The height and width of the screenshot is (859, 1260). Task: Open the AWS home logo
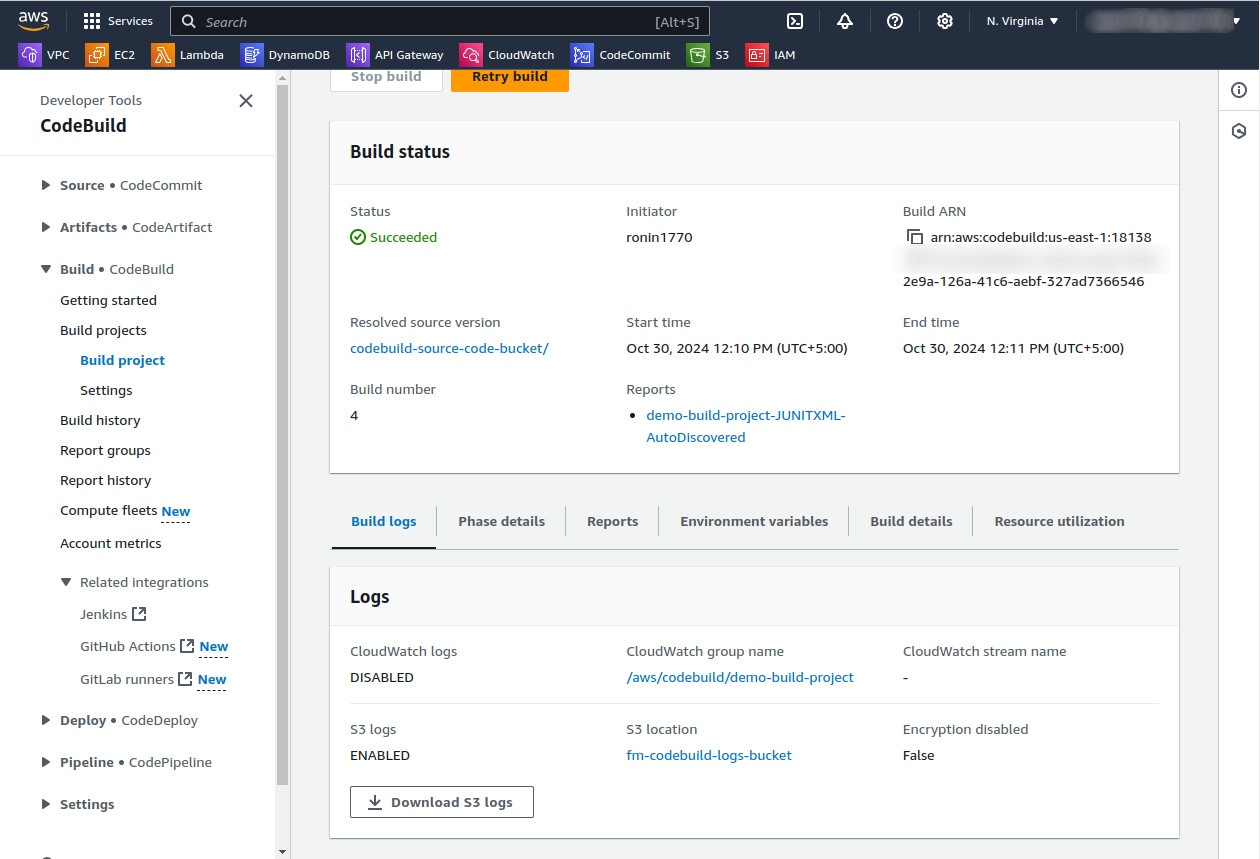[x=33, y=20]
